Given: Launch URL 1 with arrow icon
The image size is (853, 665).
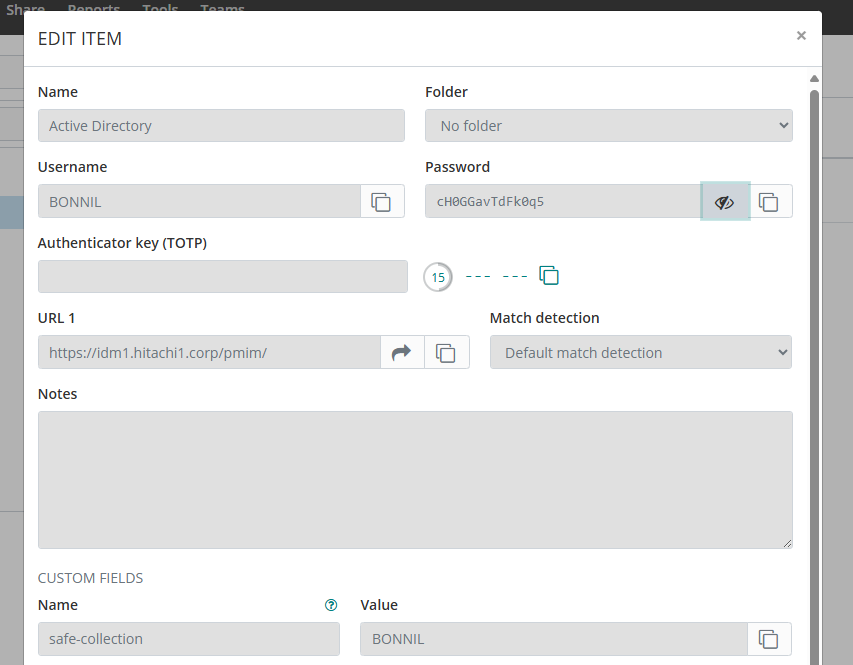Looking at the screenshot, I should coord(402,352).
